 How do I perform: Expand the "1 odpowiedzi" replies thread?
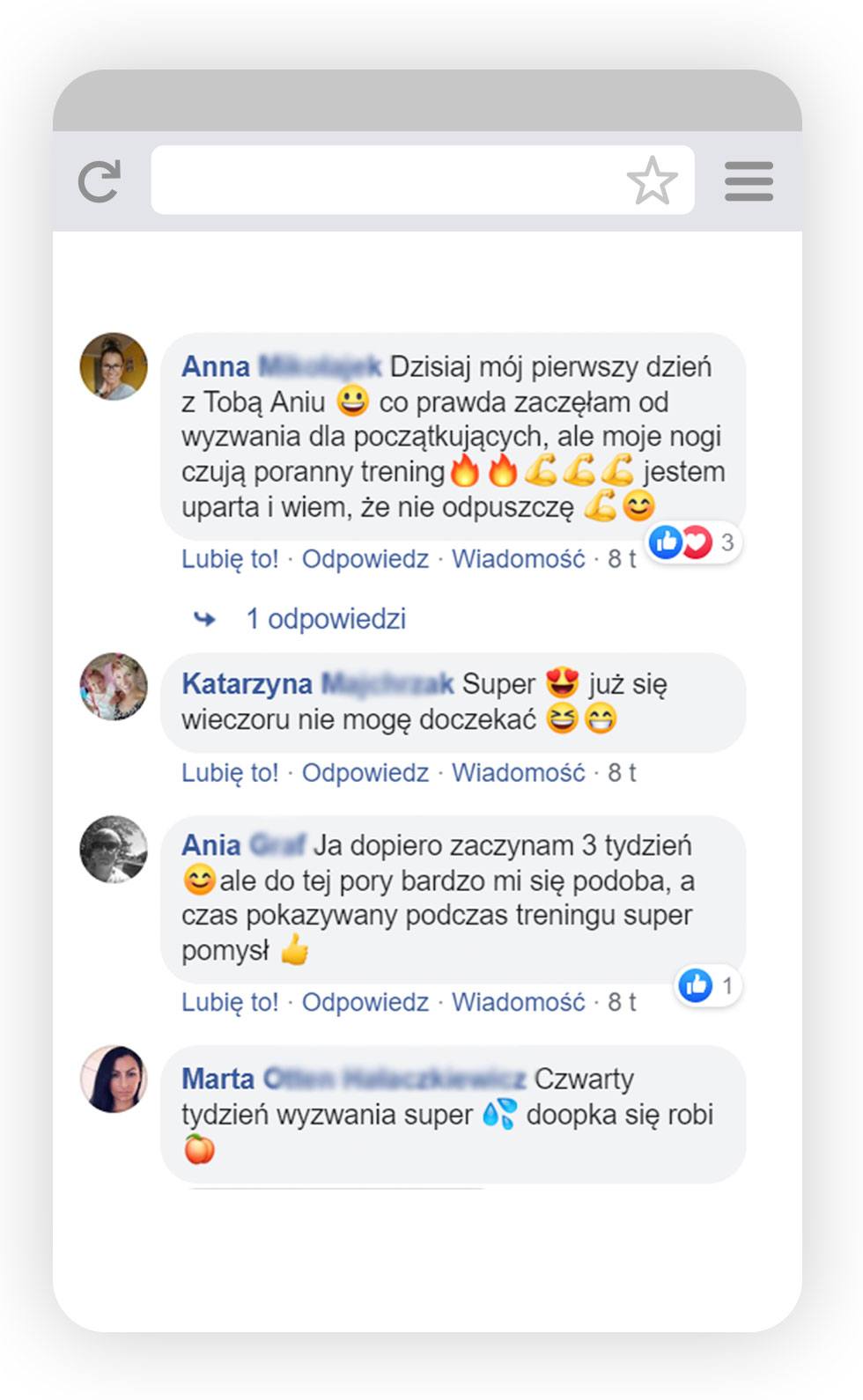pyautogui.click(x=326, y=619)
